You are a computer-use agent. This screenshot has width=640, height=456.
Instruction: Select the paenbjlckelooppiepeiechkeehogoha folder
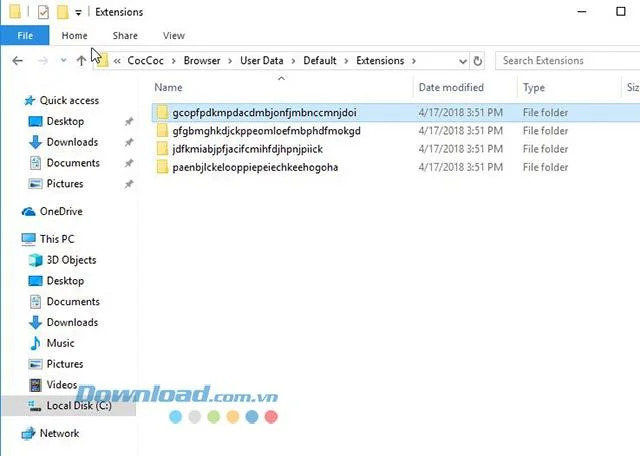tap(255, 167)
